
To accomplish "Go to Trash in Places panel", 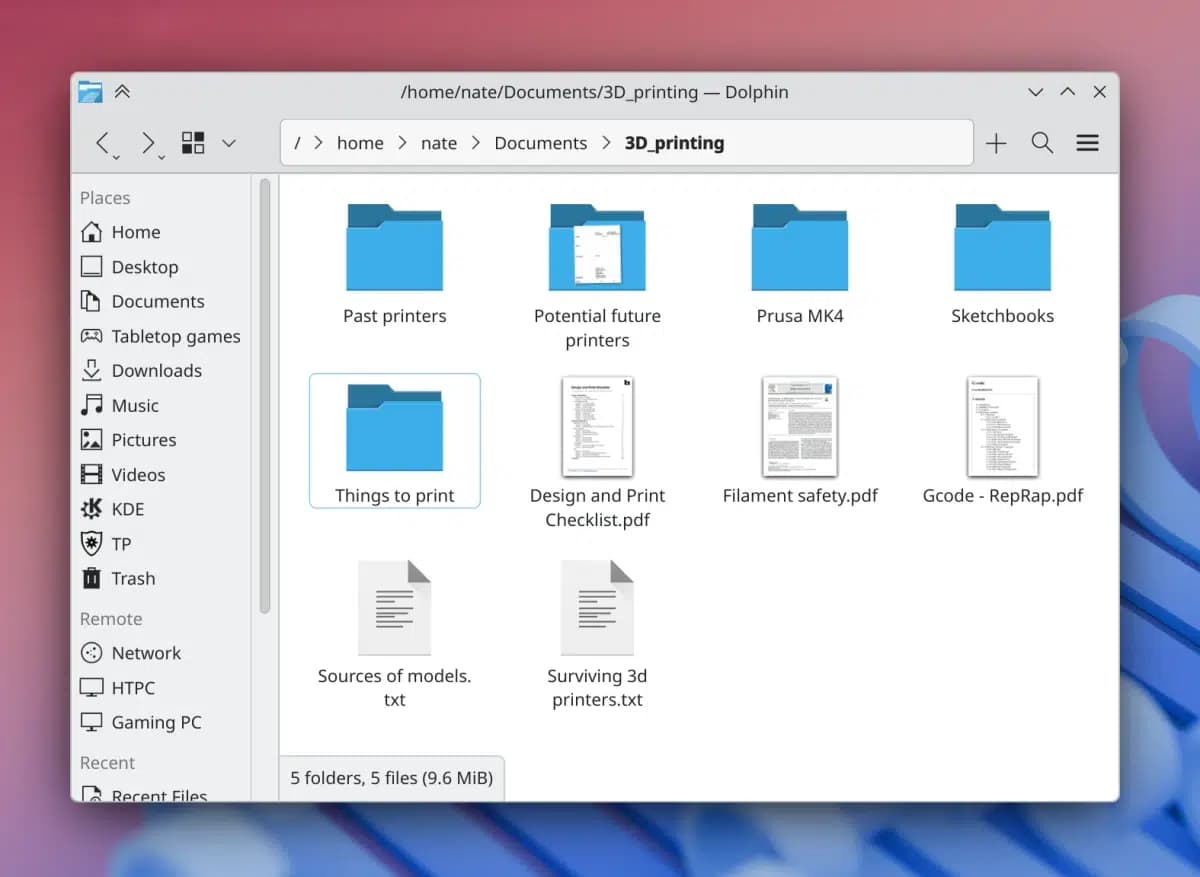I will click(132, 579).
